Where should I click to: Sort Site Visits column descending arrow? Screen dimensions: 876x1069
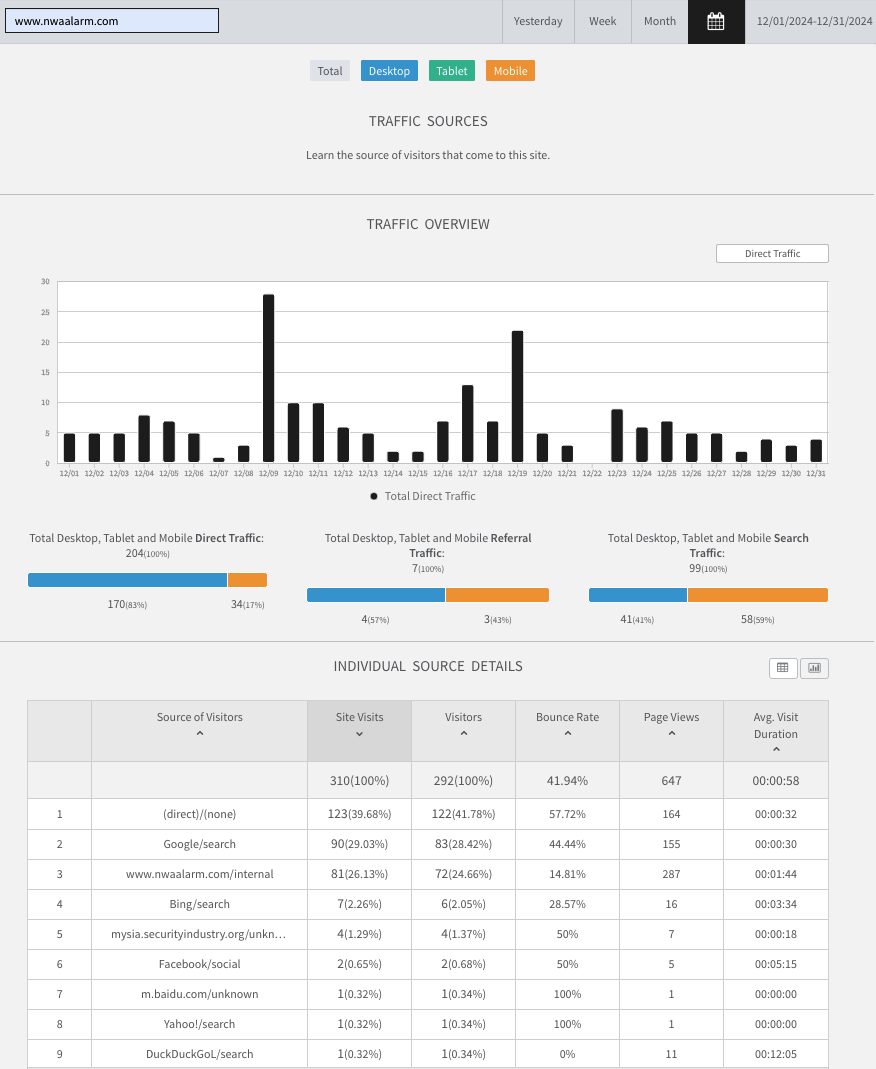coord(359,734)
